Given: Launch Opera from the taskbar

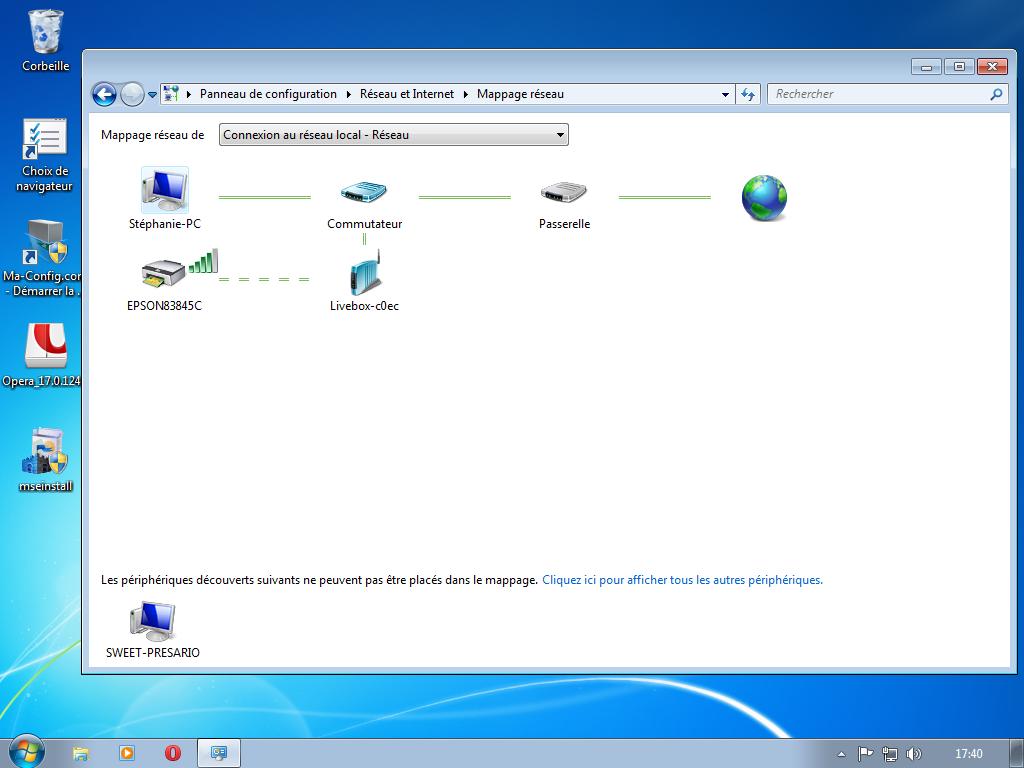Looking at the screenshot, I should click(172, 754).
